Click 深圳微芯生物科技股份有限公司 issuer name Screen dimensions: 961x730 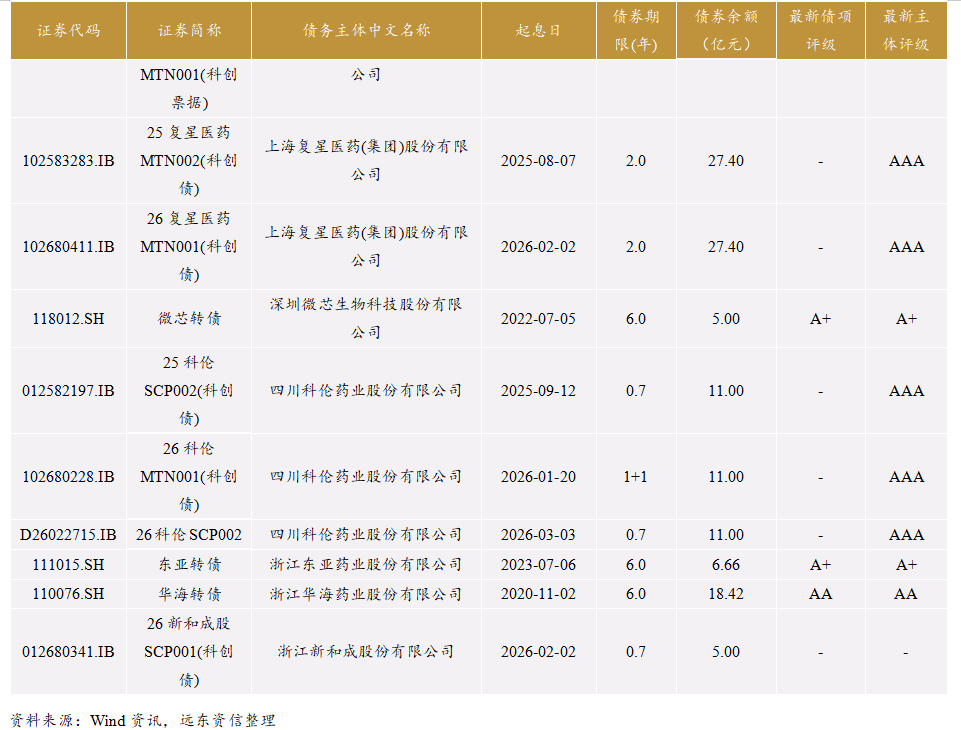coord(367,319)
